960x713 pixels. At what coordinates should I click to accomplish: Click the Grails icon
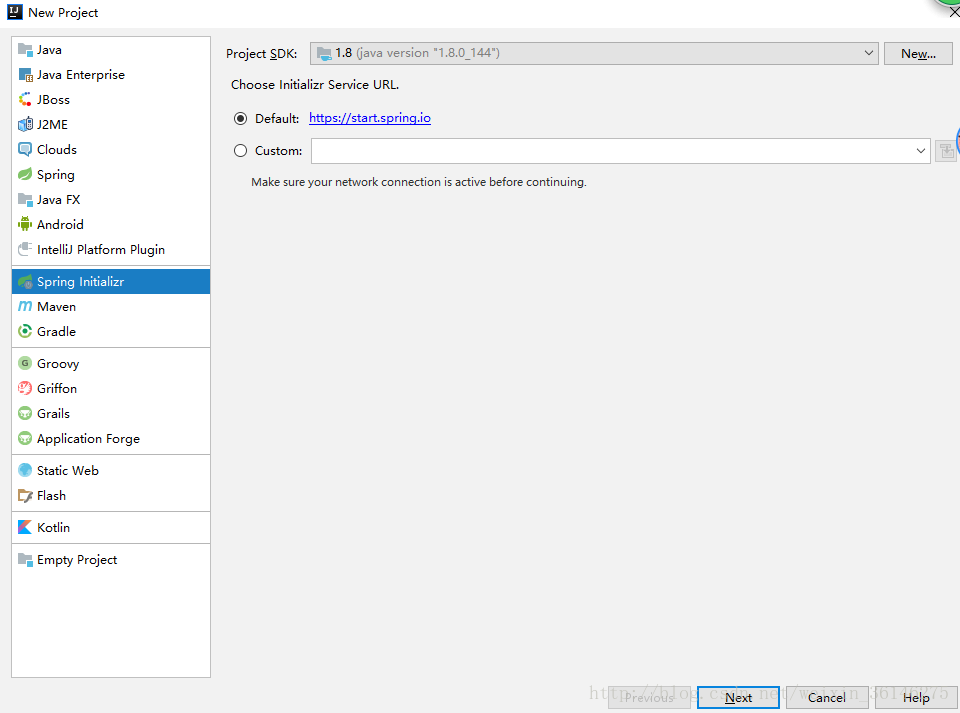tap(25, 414)
